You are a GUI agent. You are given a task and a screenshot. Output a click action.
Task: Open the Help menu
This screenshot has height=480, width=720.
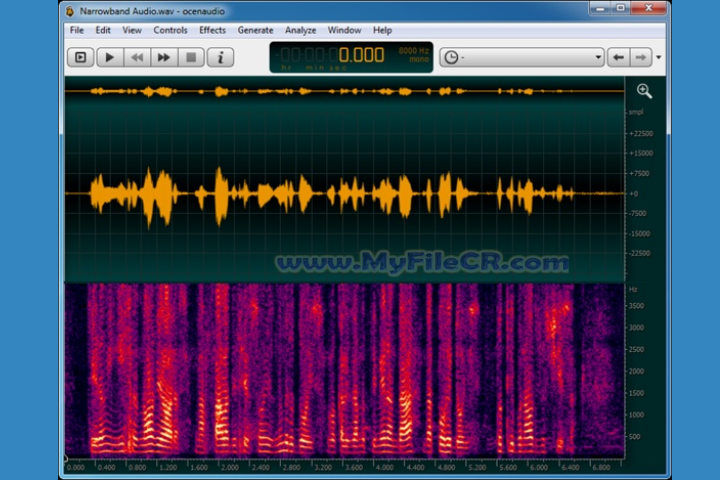pyautogui.click(x=382, y=30)
